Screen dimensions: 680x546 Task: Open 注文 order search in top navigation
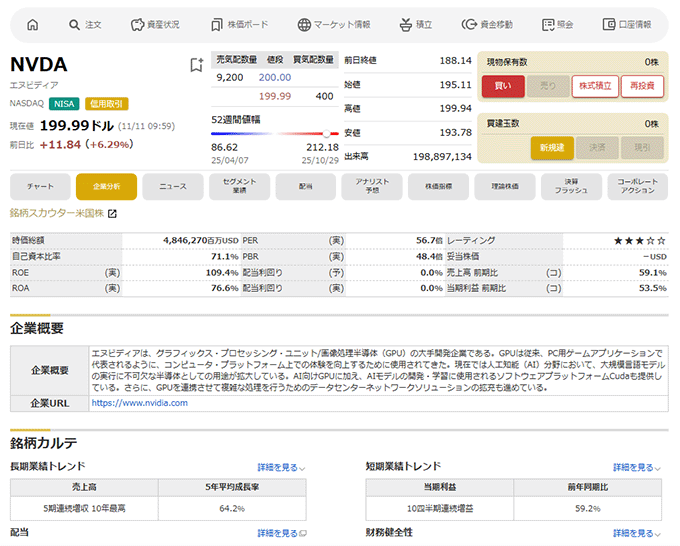point(85,24)
